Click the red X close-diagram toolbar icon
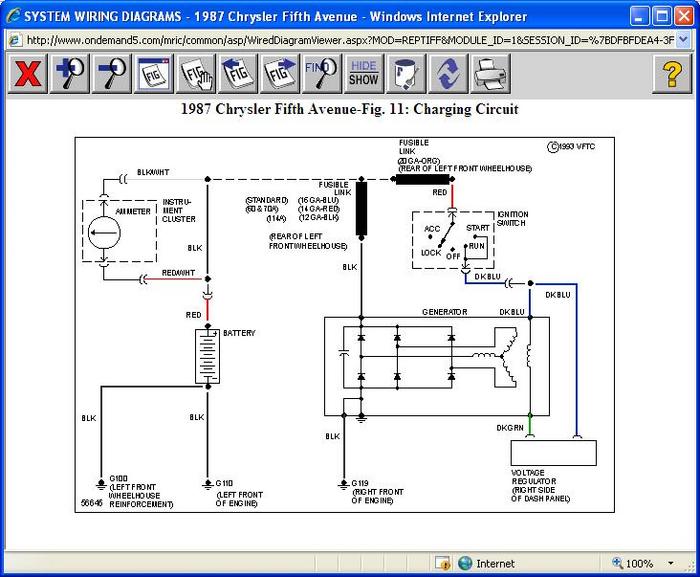This screenshot has height=577, width=700. coord(28,74)
